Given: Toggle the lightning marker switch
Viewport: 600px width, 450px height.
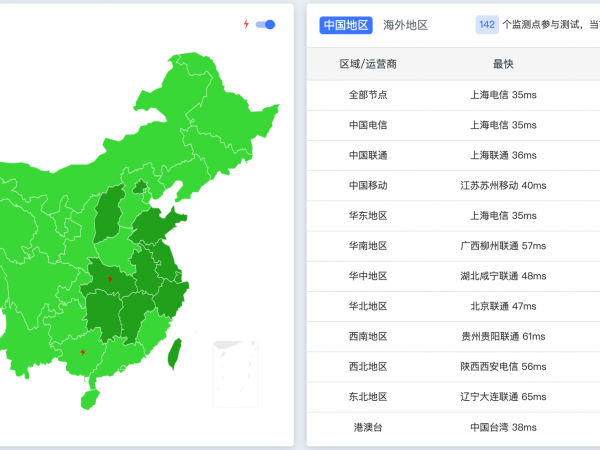Looking at the screenshot, I should [x=266, y=24].
